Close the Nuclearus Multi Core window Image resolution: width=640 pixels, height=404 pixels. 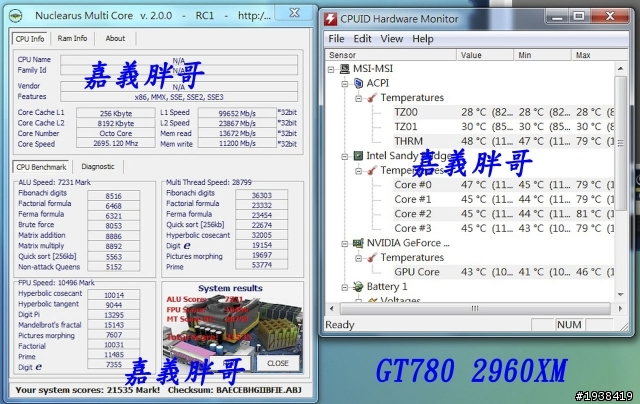295,13
